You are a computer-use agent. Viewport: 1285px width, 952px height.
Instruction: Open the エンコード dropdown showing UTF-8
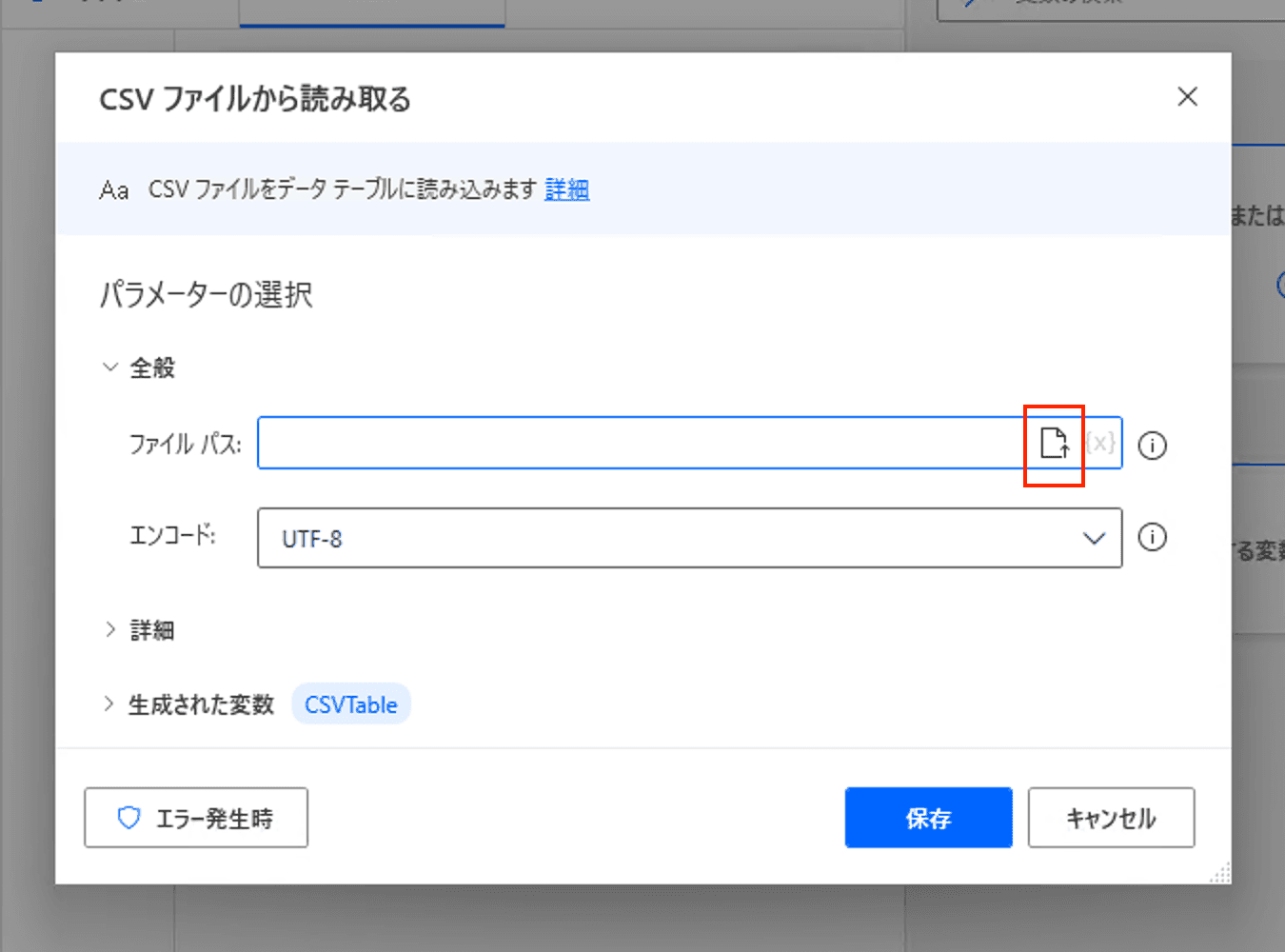coord(689,539)
